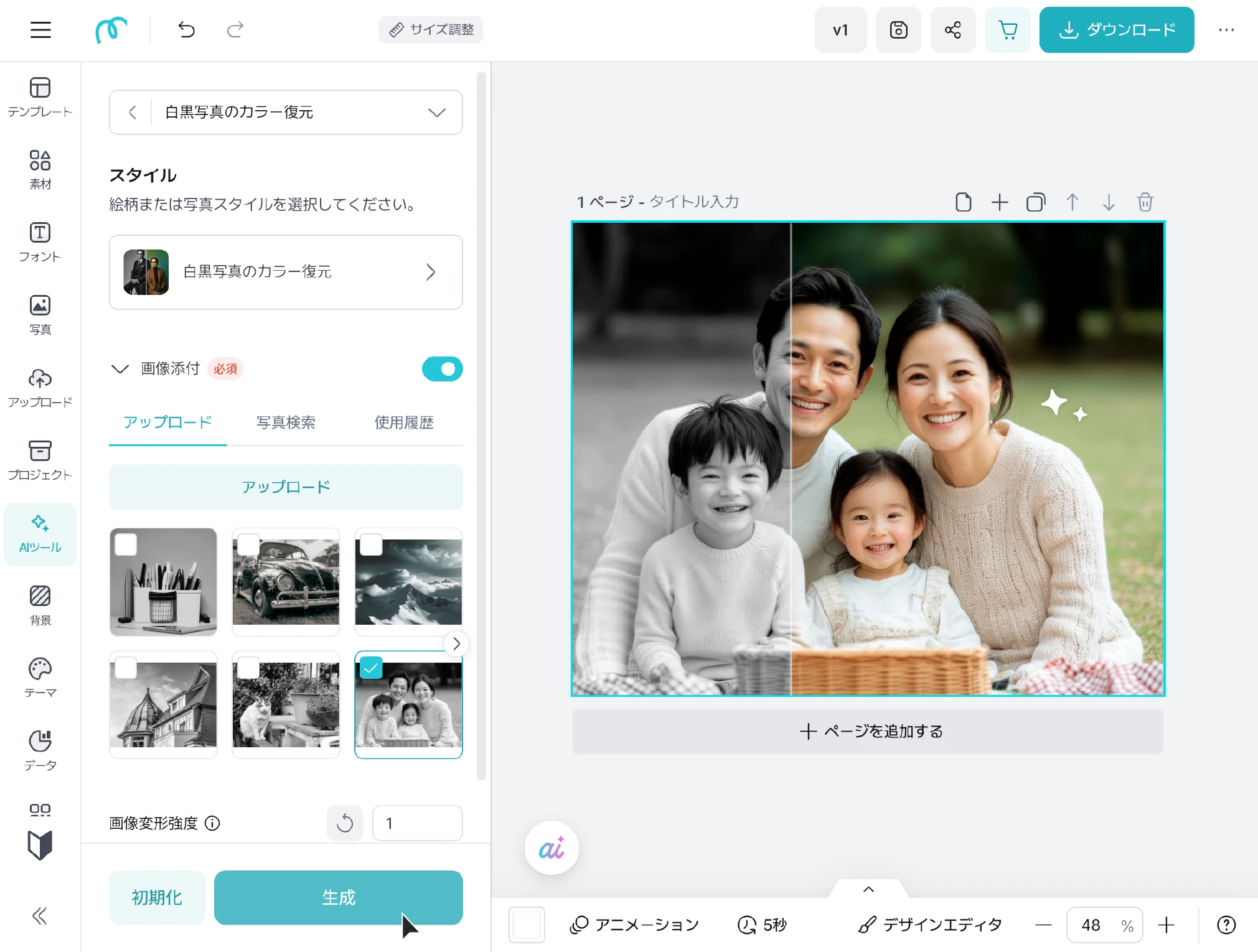Open the hamburger main menu
This screenshot has width=1258, height=952.
(40, 30)
